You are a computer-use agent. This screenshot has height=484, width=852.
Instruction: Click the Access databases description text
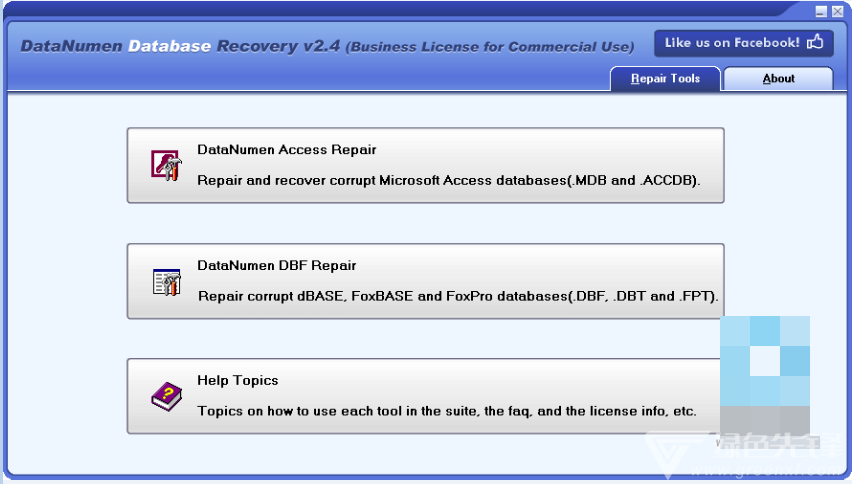[449, 180]
